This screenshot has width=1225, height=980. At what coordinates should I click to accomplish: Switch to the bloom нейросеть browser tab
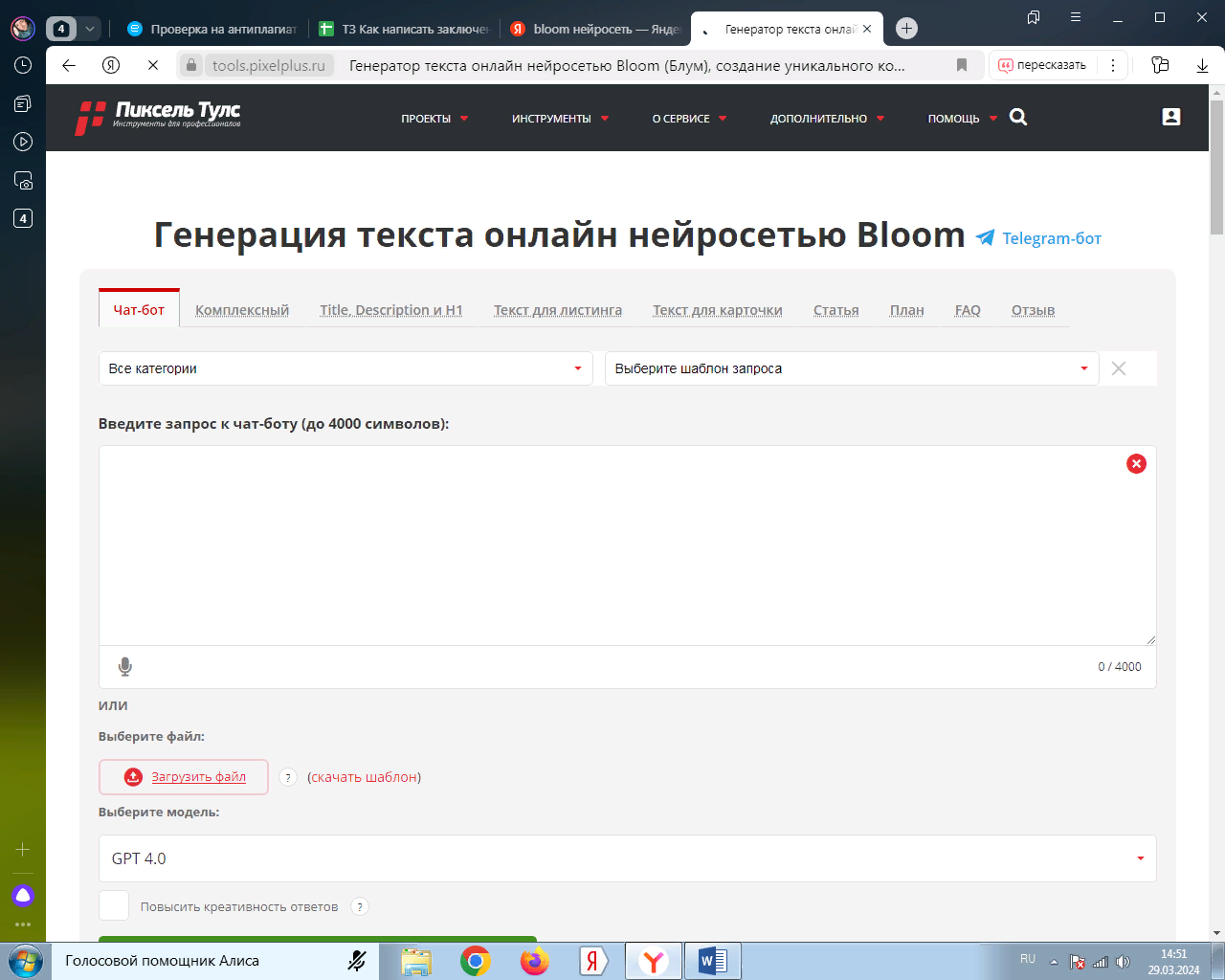point(594,29)
